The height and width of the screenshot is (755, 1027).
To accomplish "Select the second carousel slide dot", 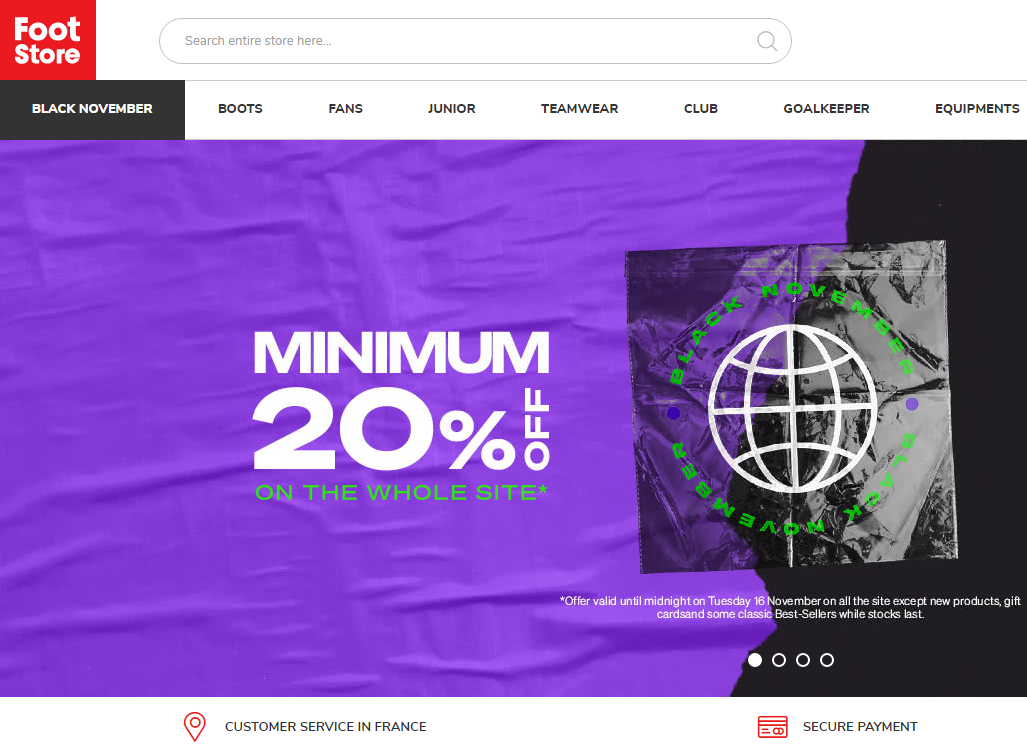I will (779, 660).
